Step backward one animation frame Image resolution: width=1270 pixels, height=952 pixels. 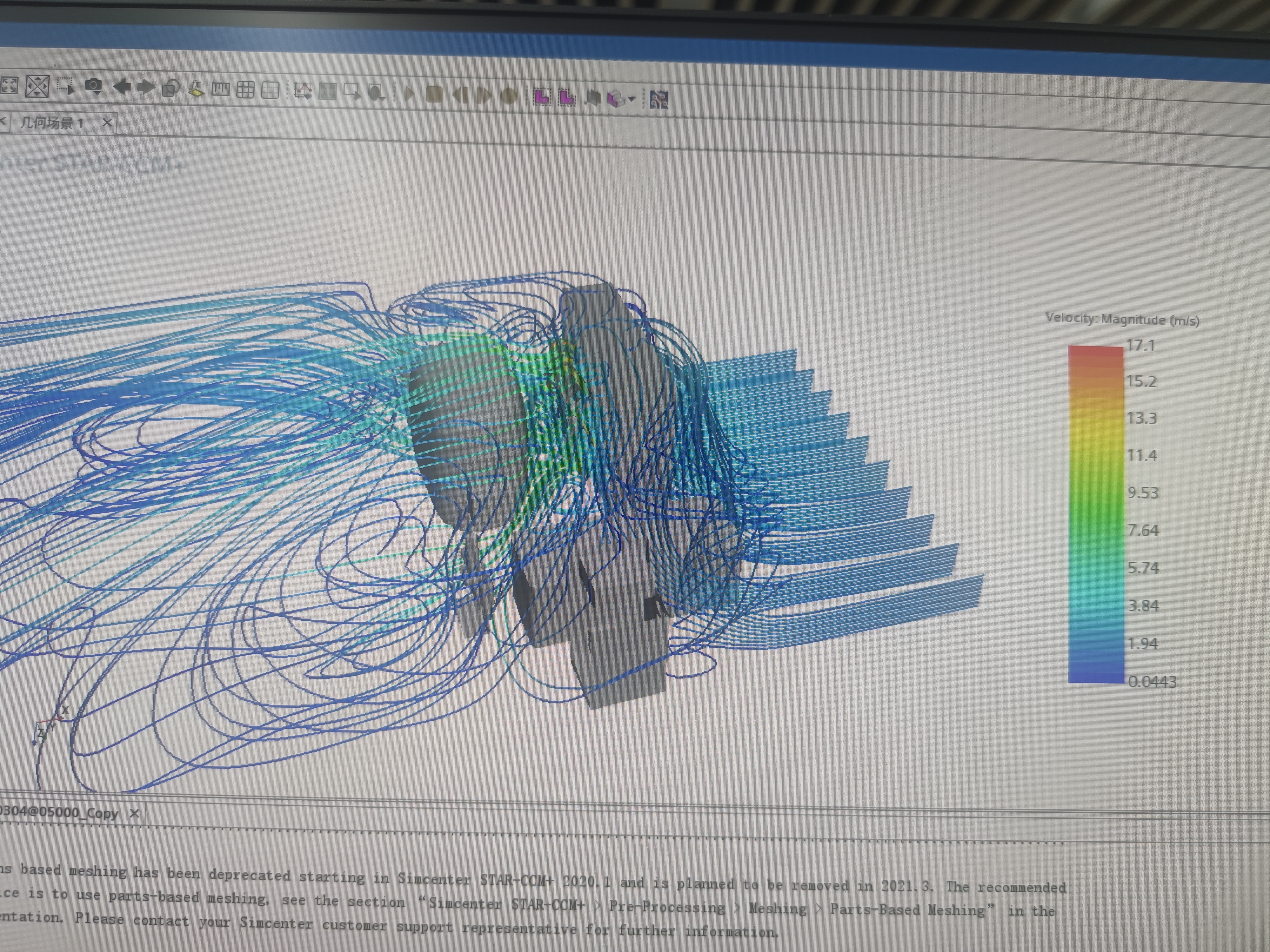click(x=460, y=95)
